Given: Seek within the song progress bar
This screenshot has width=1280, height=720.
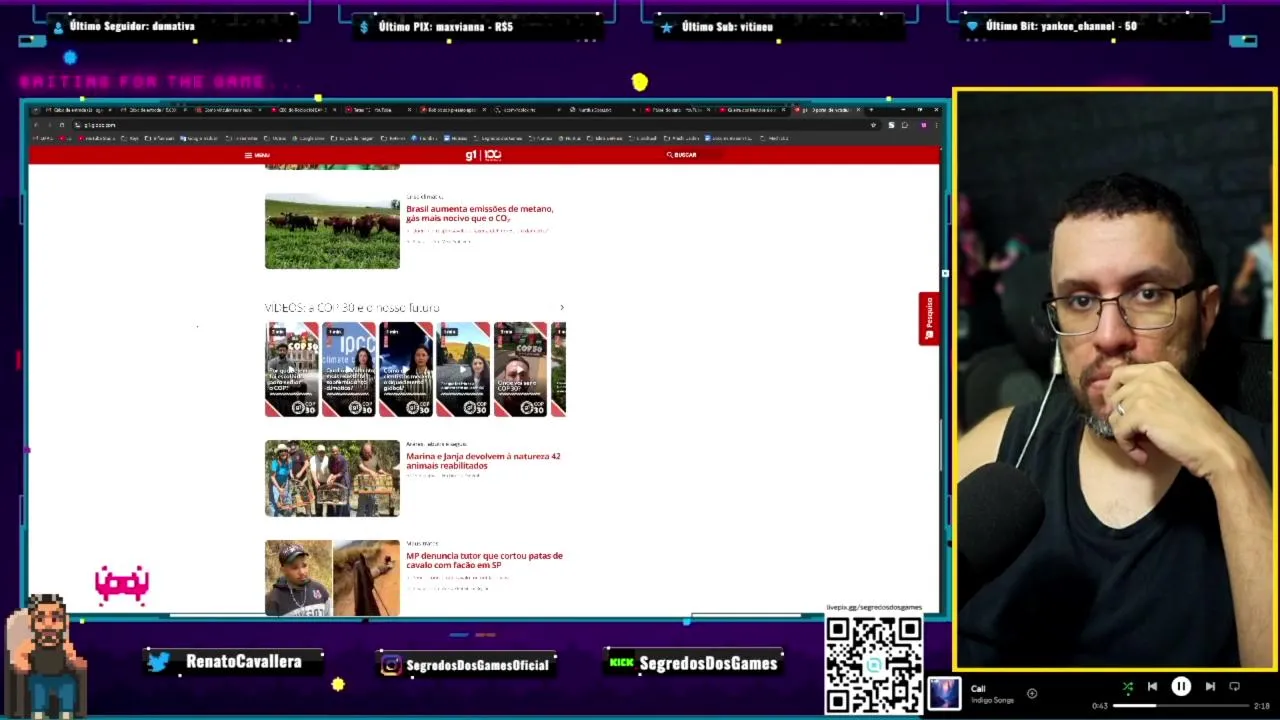Looking at the screenshot, I should pos(1182,706).
